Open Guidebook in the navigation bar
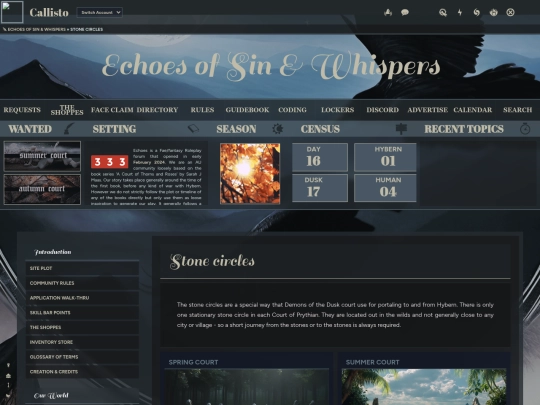 coord(247,110)
